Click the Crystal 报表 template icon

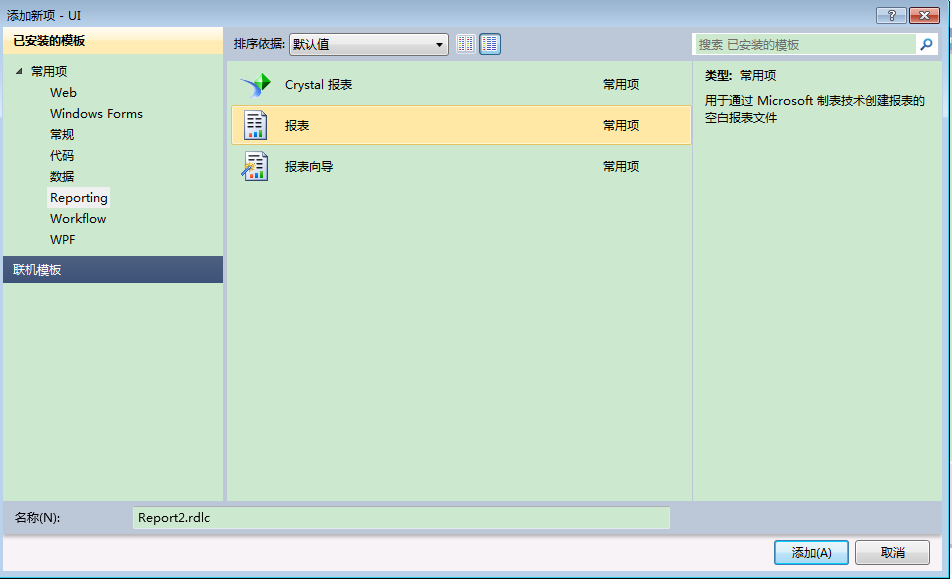click(256, 85)
